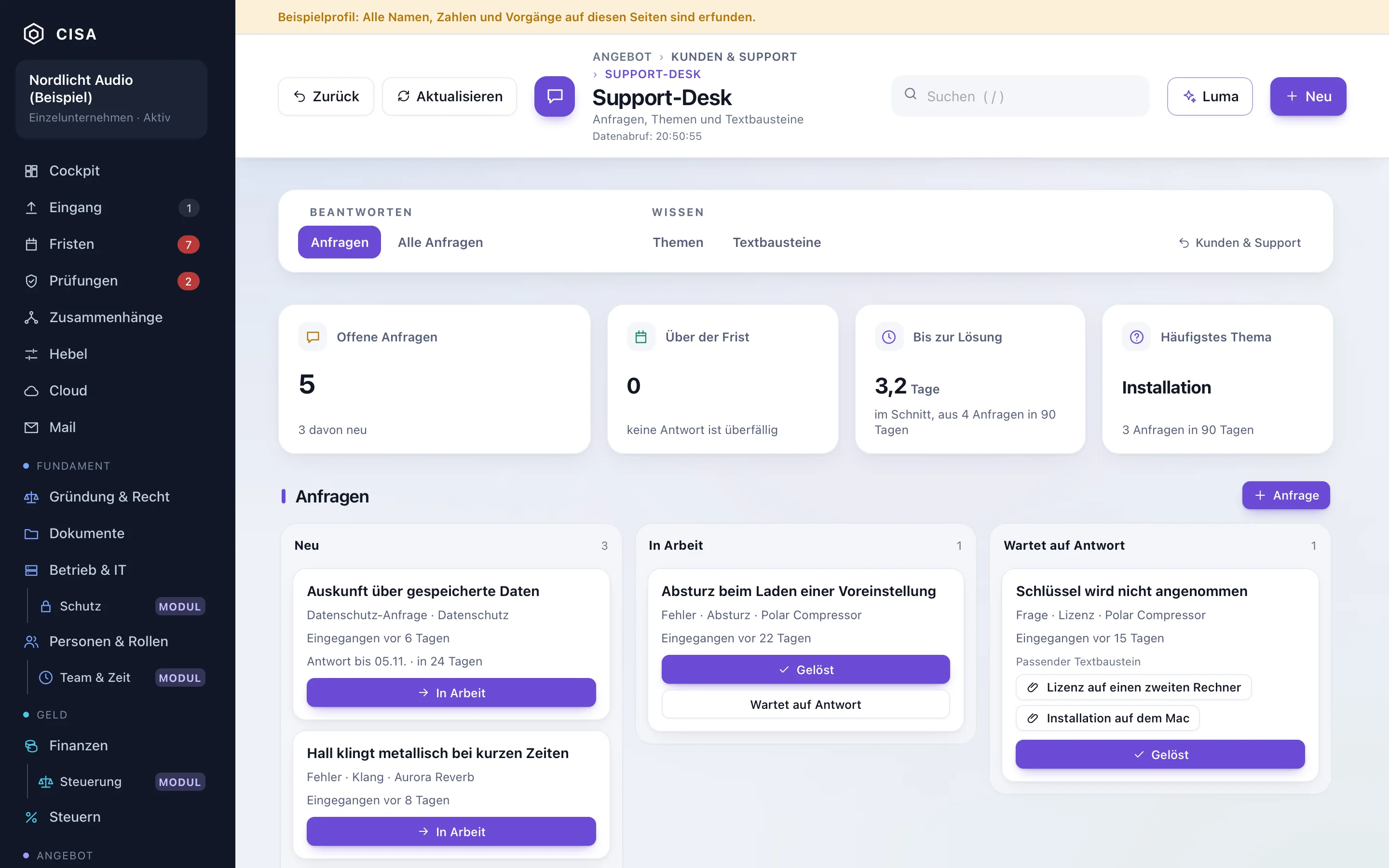Screen dimensions: 1389x868
Task: Select the Nordlicht Audio company switcher
Action: pyautogui.click(x=111, y=99)
